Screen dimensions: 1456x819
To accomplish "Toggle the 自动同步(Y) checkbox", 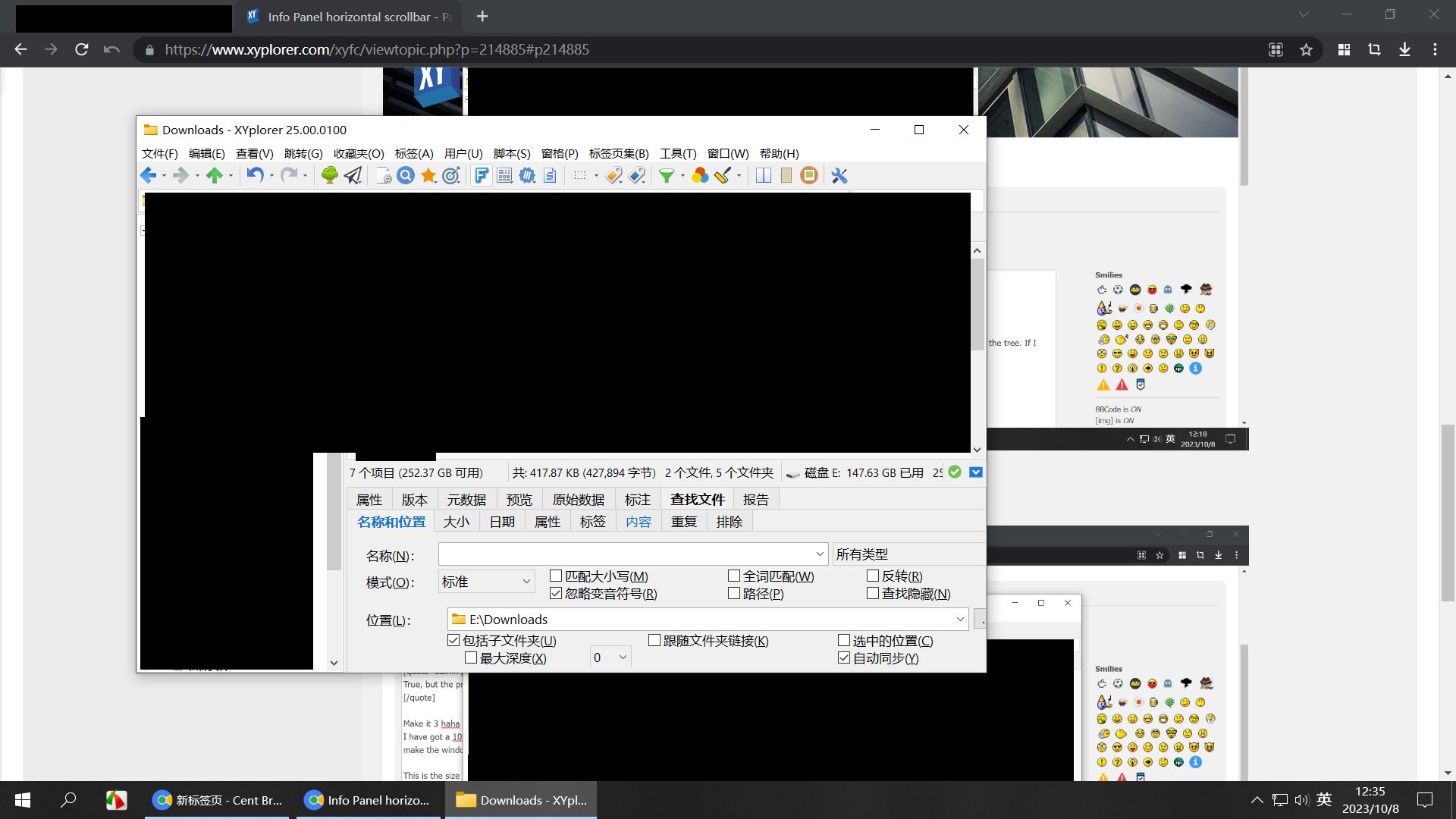I will tap(843, 658).
